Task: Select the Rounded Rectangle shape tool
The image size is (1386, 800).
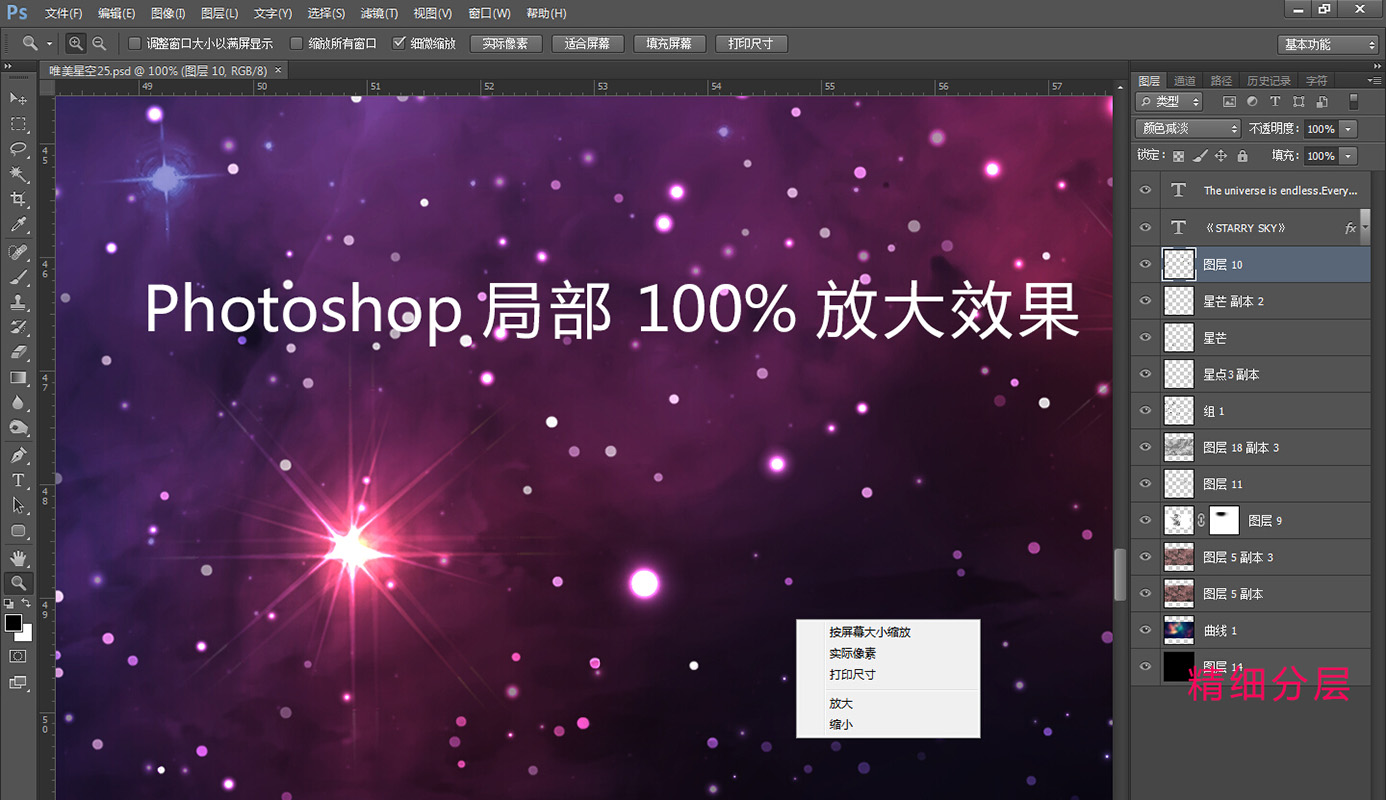Action: (x=18, y=530)
